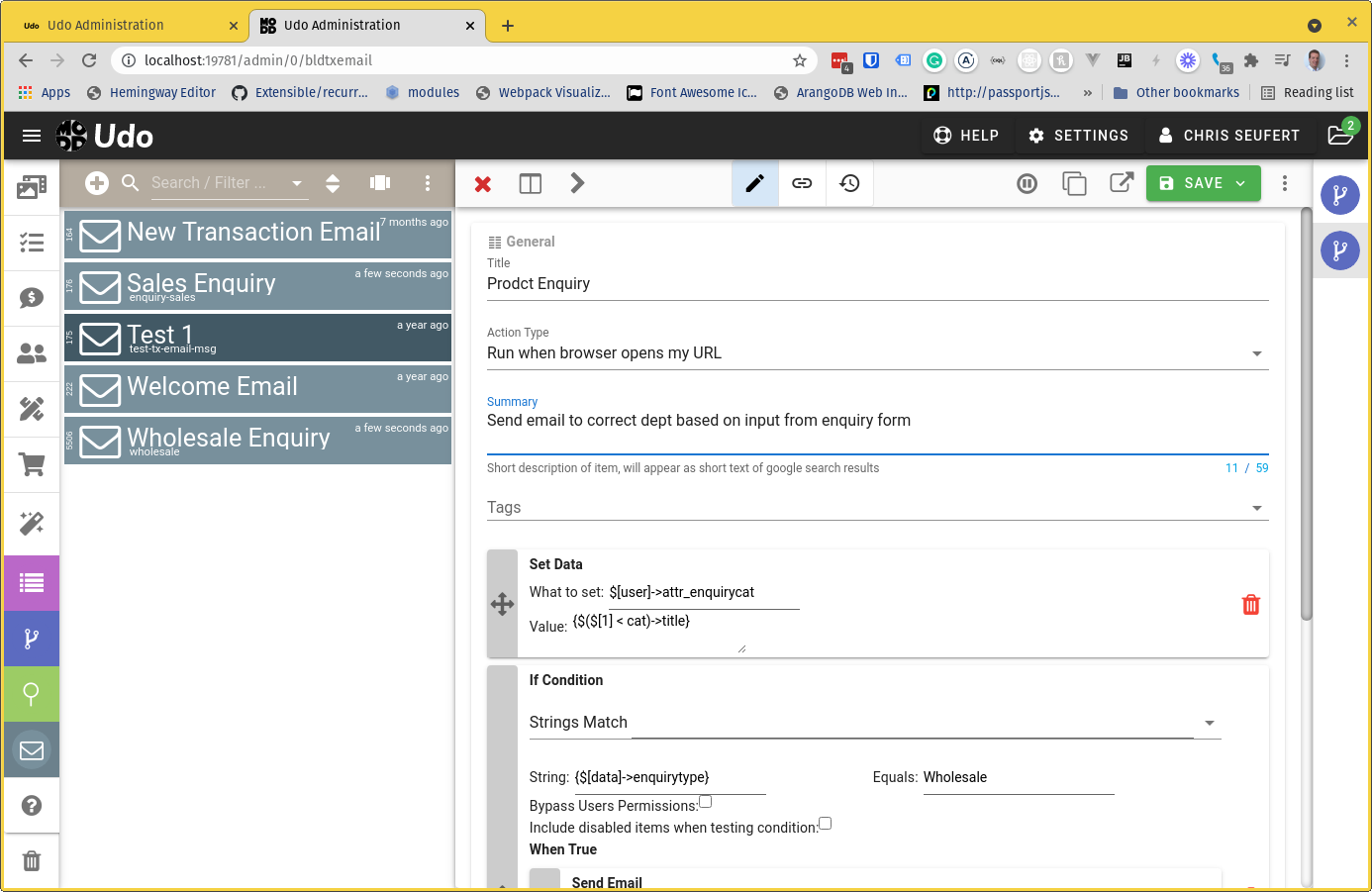The image size is (1372, 892).
Task: Open the media images sidebar icon
Action: pyautogui.click(x=32, y=187)
